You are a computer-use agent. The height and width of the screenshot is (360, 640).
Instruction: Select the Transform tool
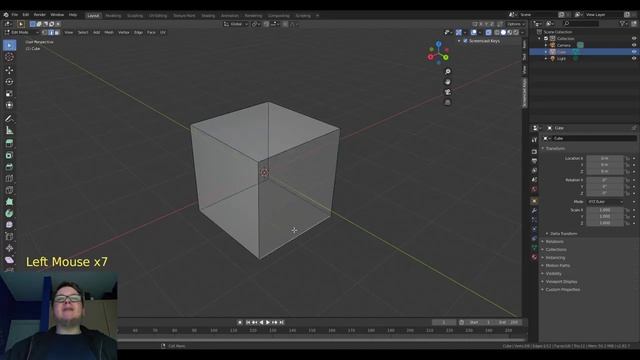click(9, 105)
